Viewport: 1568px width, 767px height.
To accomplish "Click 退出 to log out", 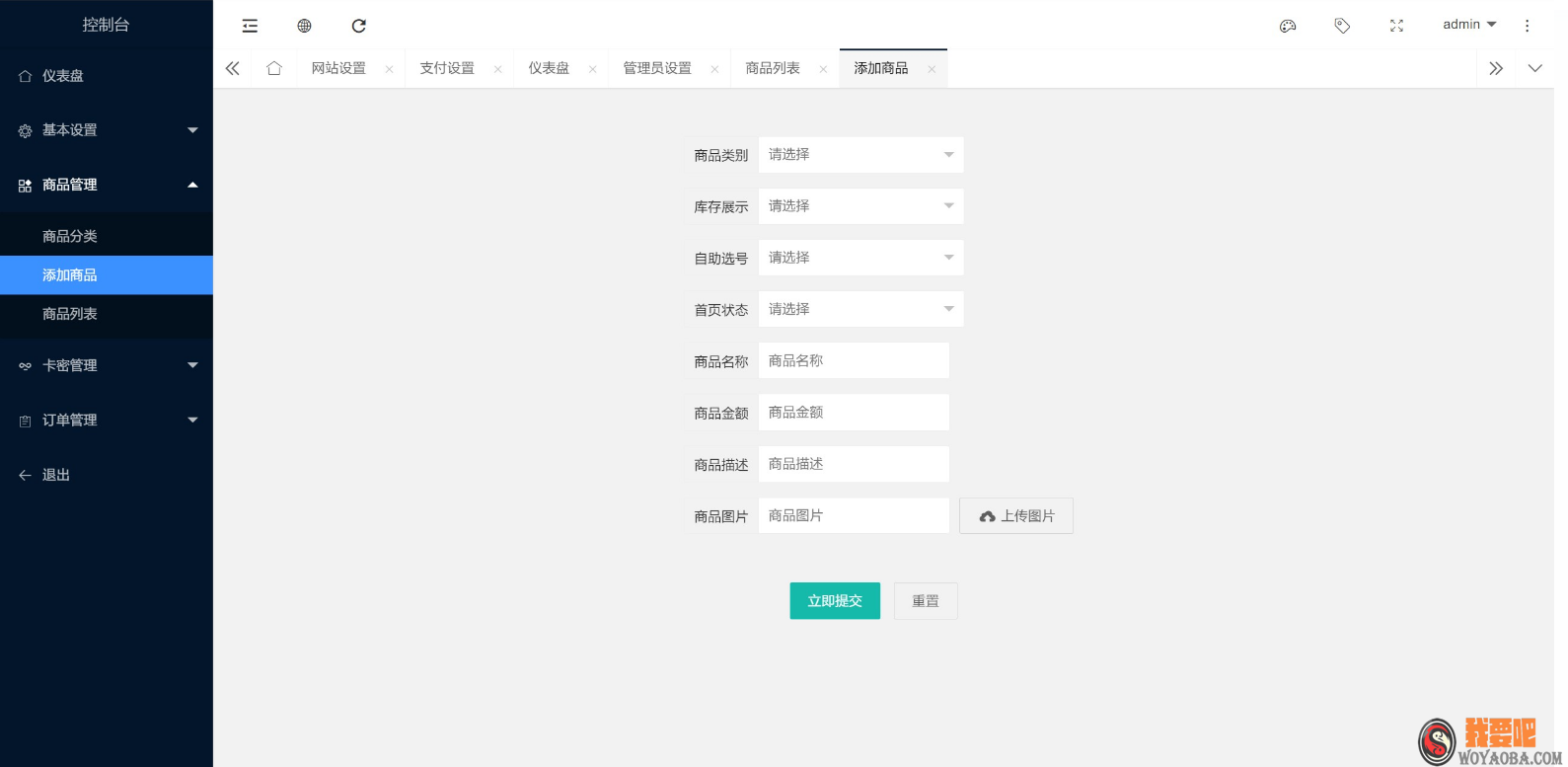I will (107, 475).
